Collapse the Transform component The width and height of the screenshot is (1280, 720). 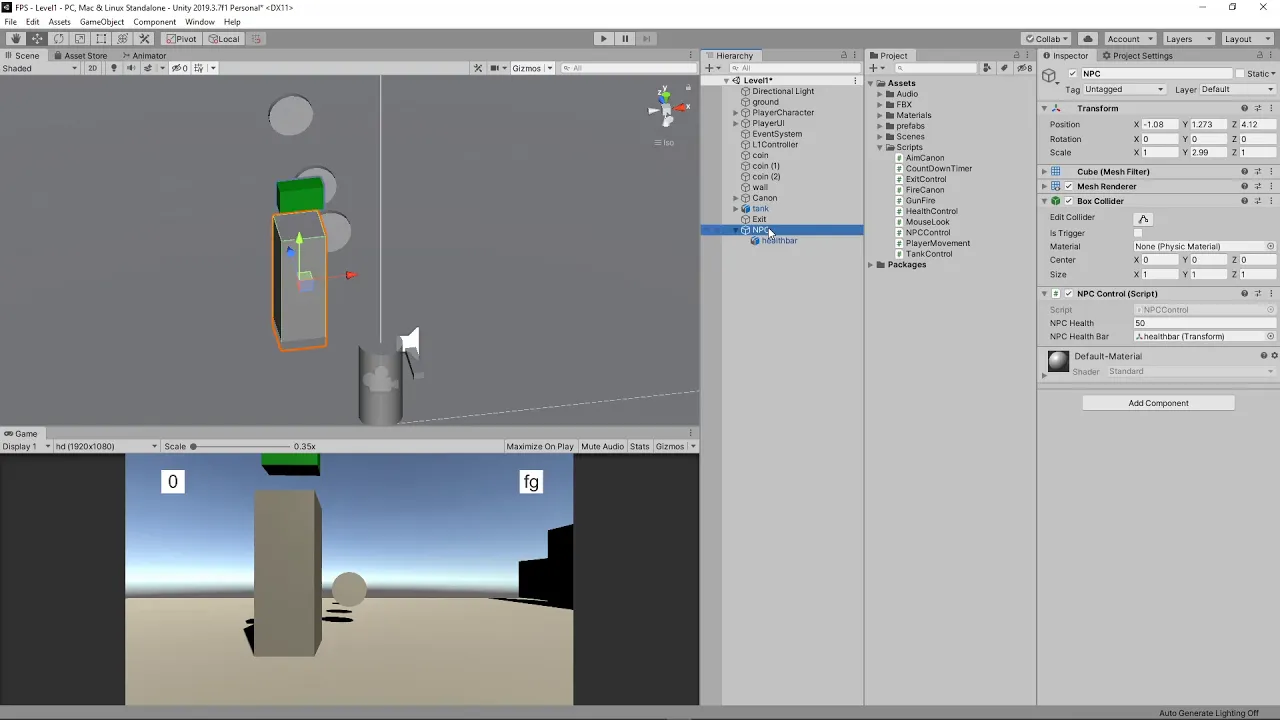tap(1044, 108)
